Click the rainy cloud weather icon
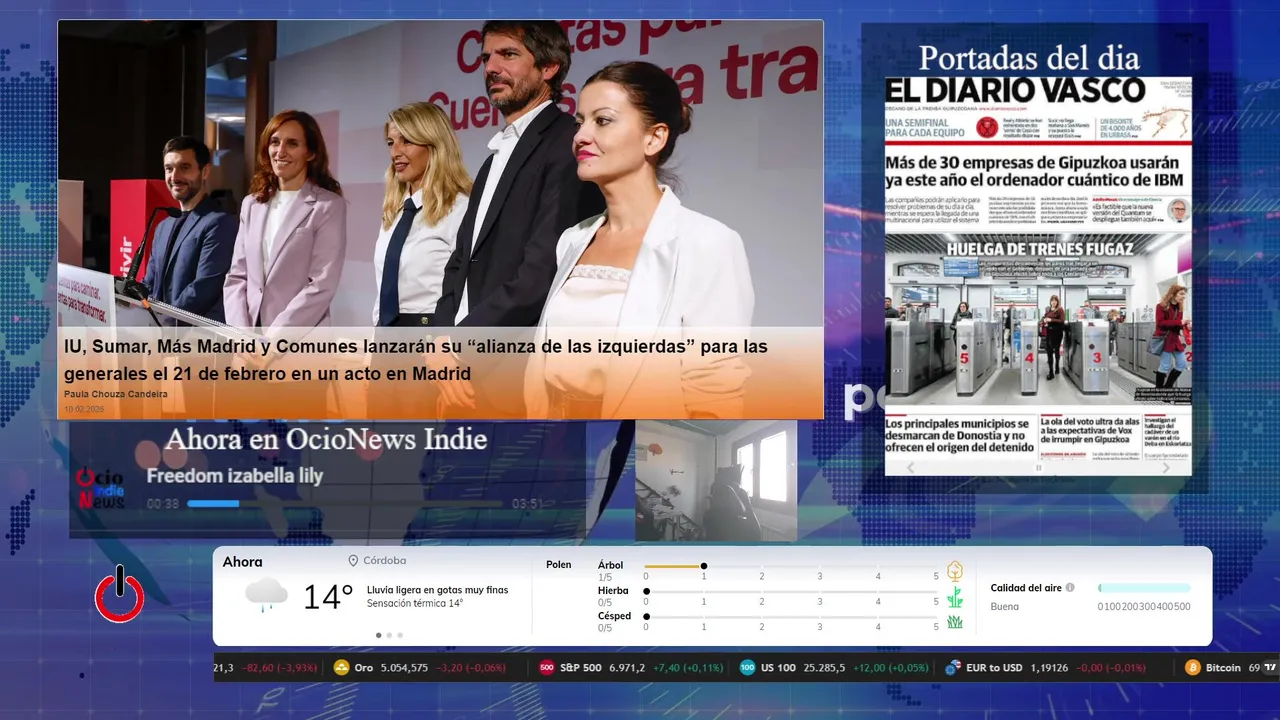Screen dimensions: 1280x720 266,596
